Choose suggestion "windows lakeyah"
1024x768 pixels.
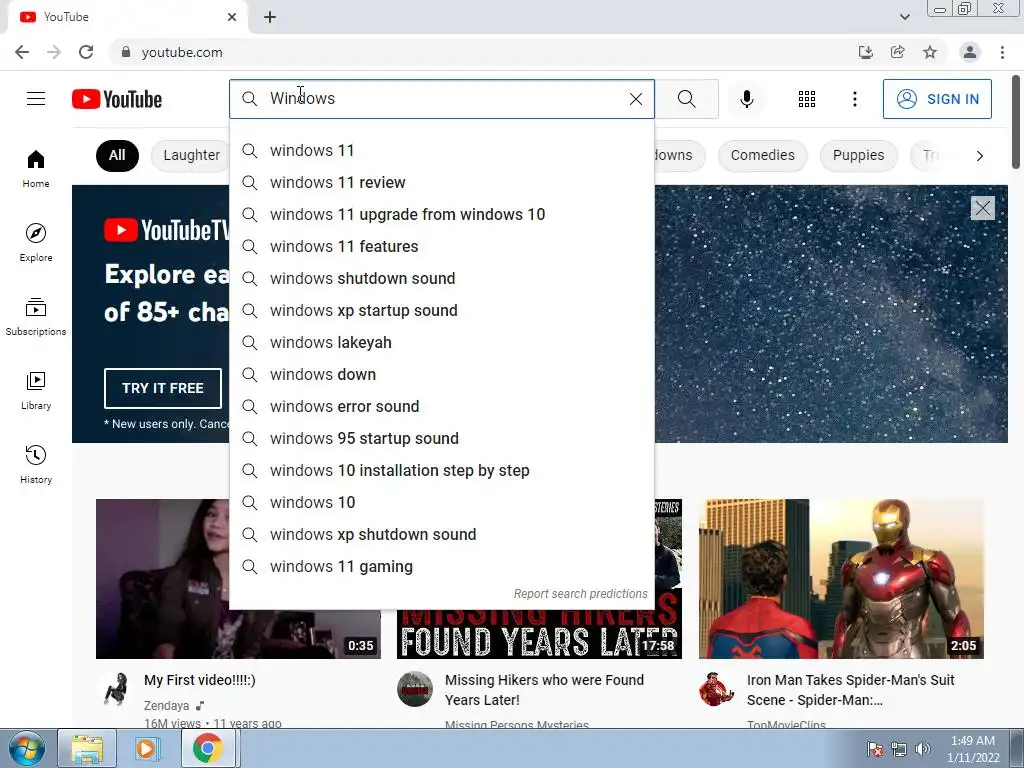pos(441,342)
